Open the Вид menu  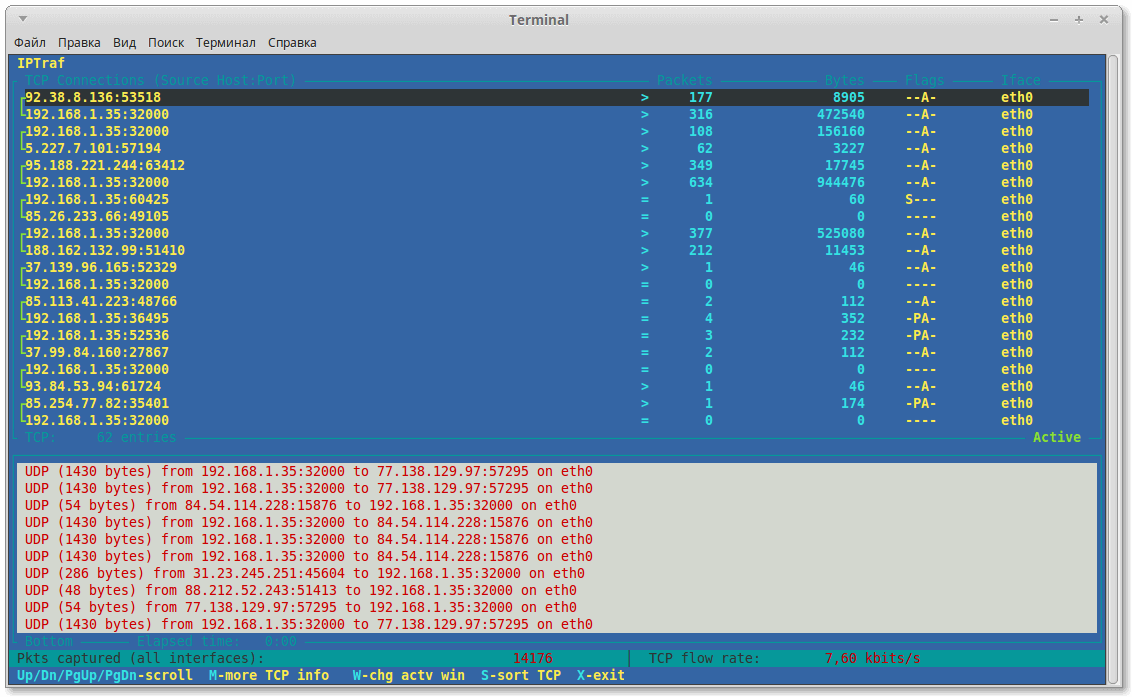(124, 43)
